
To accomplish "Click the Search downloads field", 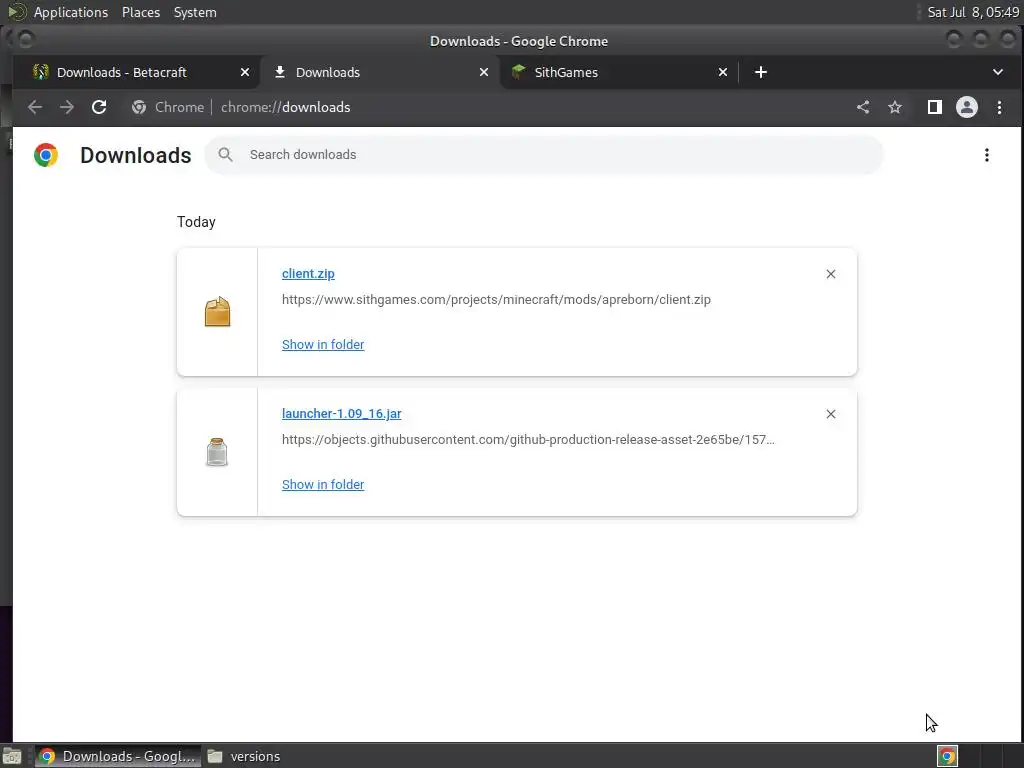I will [544, 155].
